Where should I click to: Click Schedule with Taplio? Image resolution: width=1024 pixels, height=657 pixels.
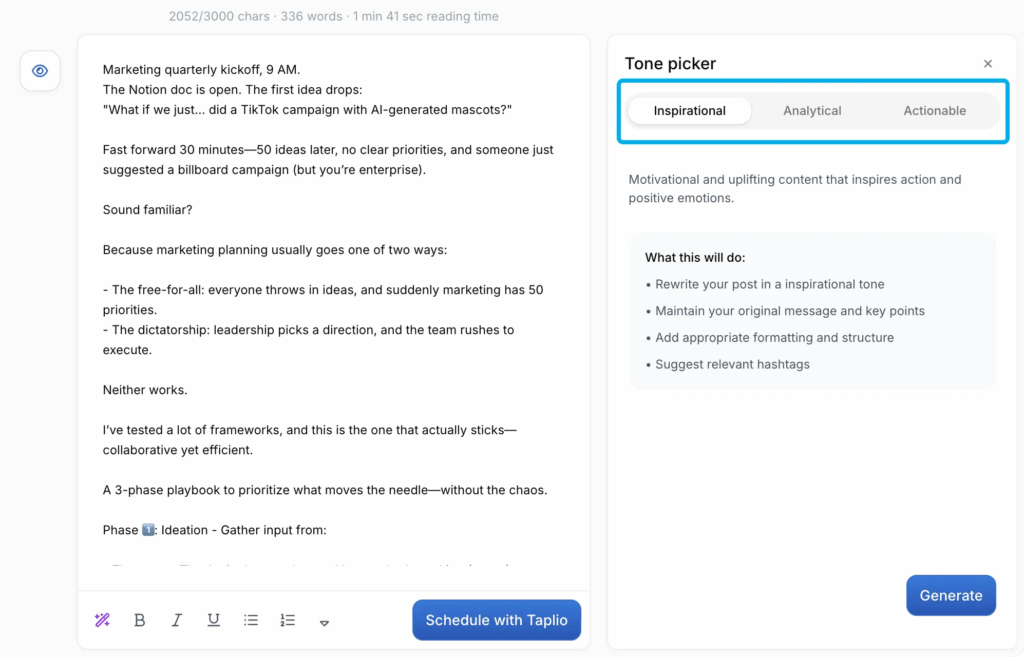click(x=496, y=620)
